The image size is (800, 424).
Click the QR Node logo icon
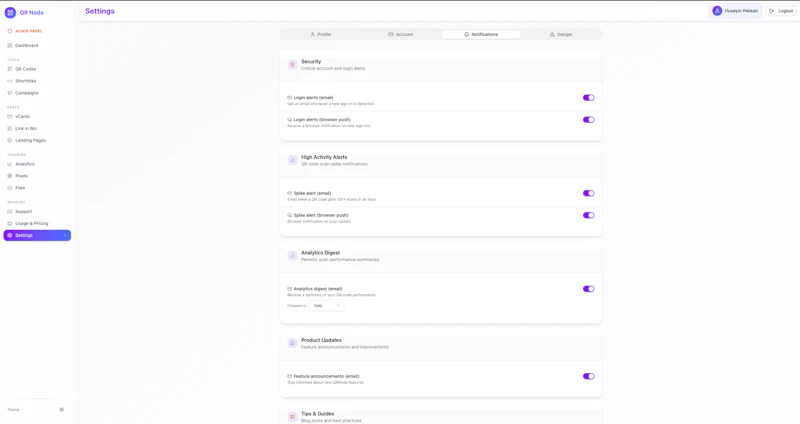[10, 12]
